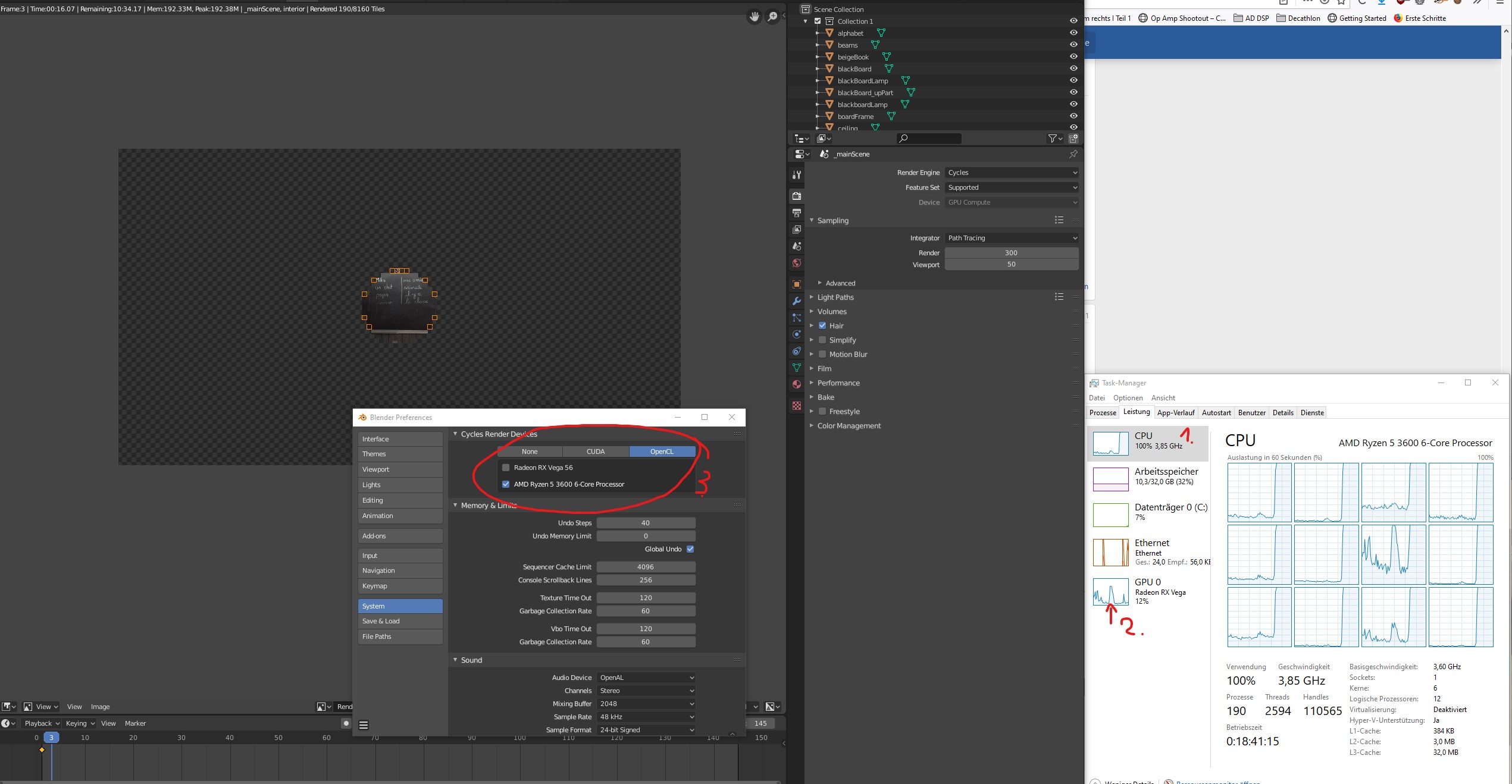This screenshot has height=784, width=1512.
Task: Enable the Motion Blur checkbox
Action: pyautogui.click(x=822, y=355)
